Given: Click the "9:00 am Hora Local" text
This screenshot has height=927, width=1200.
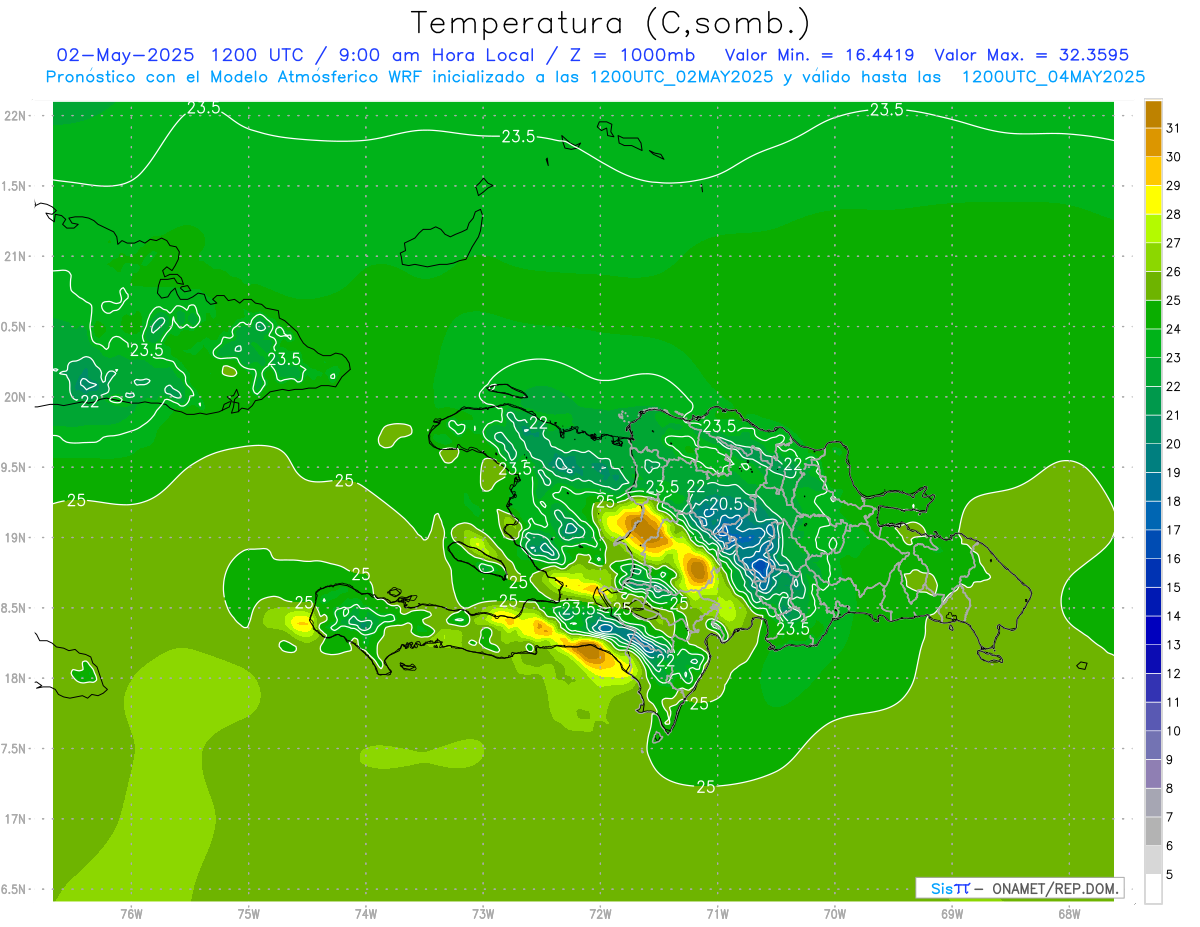Looking at the screenshot, I should pos(438,55).
